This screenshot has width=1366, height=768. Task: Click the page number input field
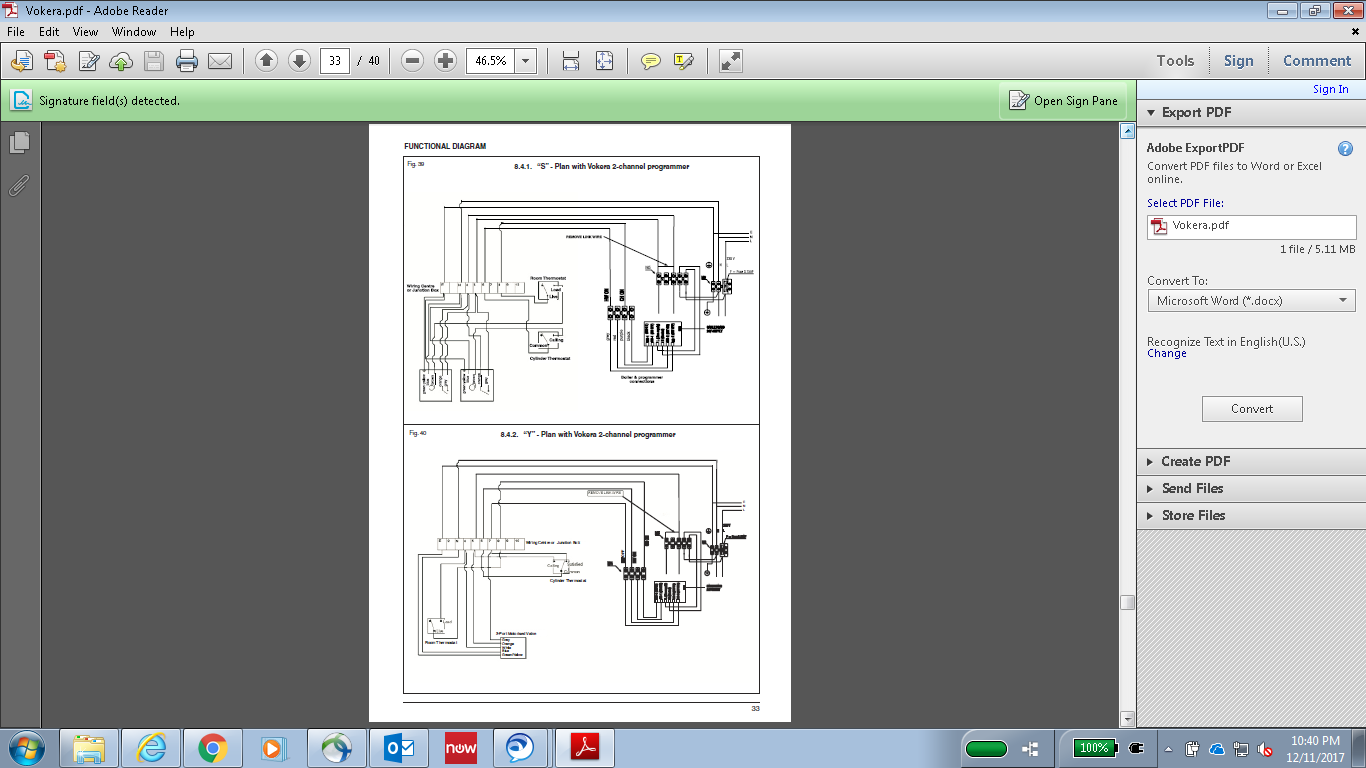[334, 61]
